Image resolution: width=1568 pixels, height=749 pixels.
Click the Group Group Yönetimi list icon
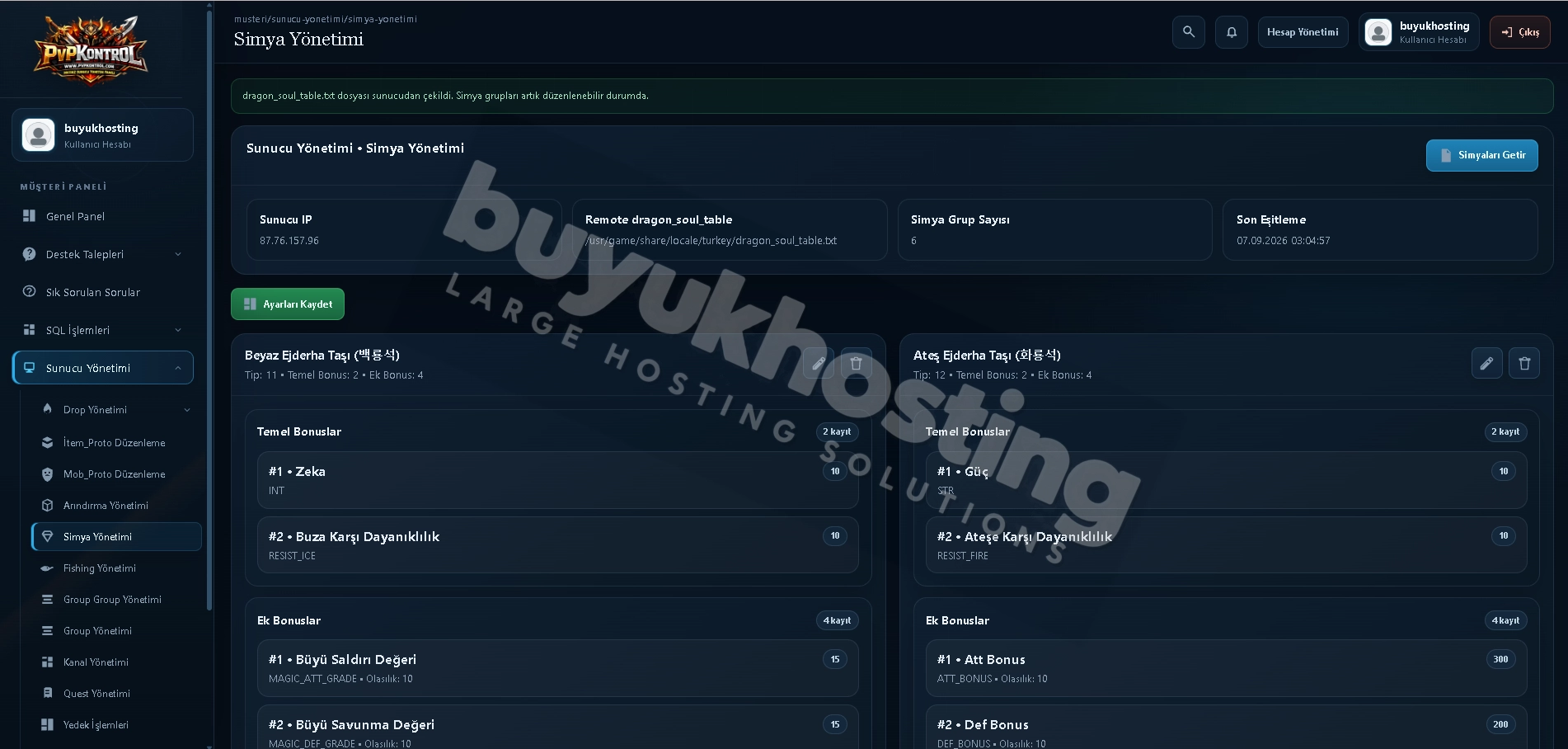click(x=48, y=600)
